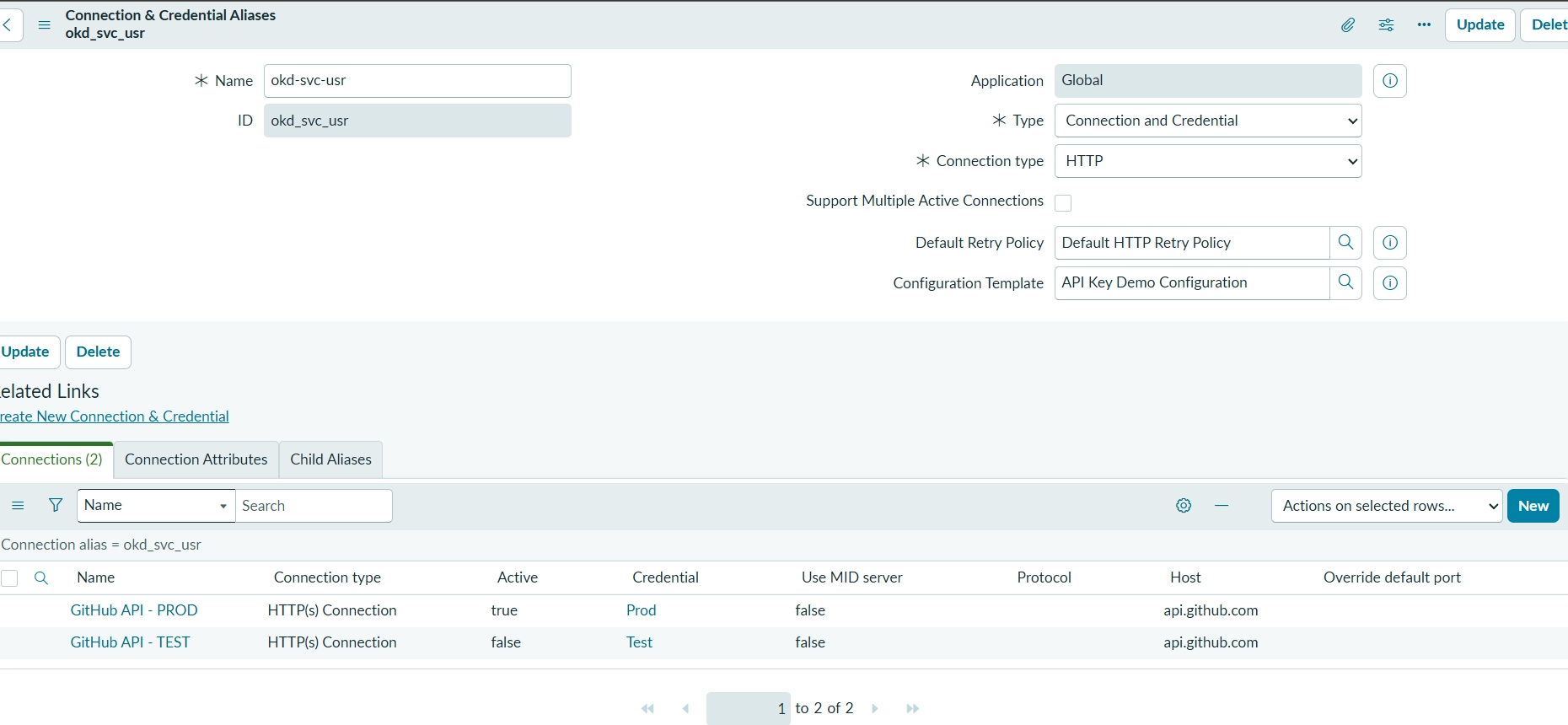Image resolution: width=1568 pixels, height=725 pixels.
Task: Focus the Name field containing okd-svc-usr
Action: 417,81
